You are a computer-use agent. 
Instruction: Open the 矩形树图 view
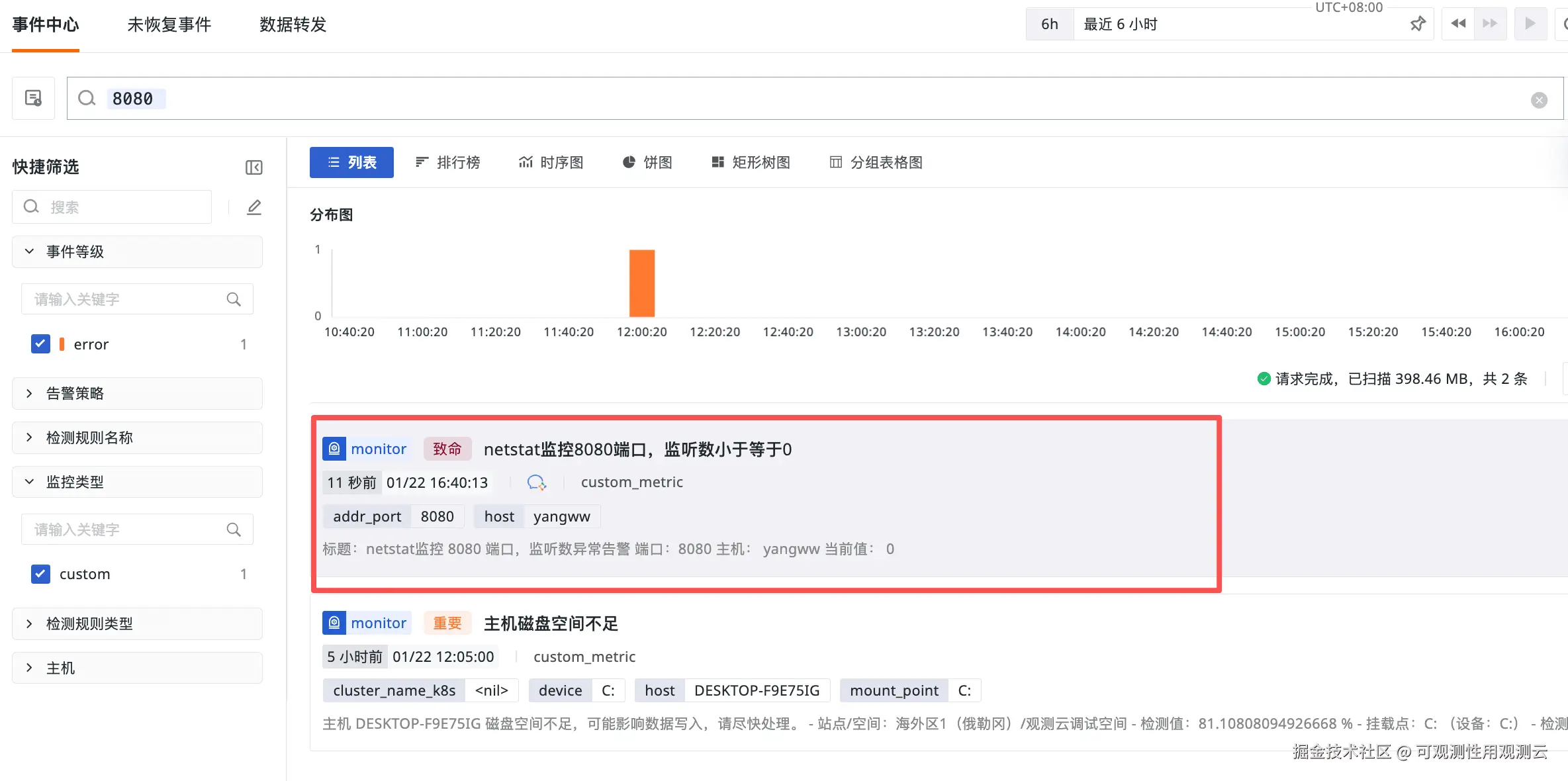[x=751, y=162]
